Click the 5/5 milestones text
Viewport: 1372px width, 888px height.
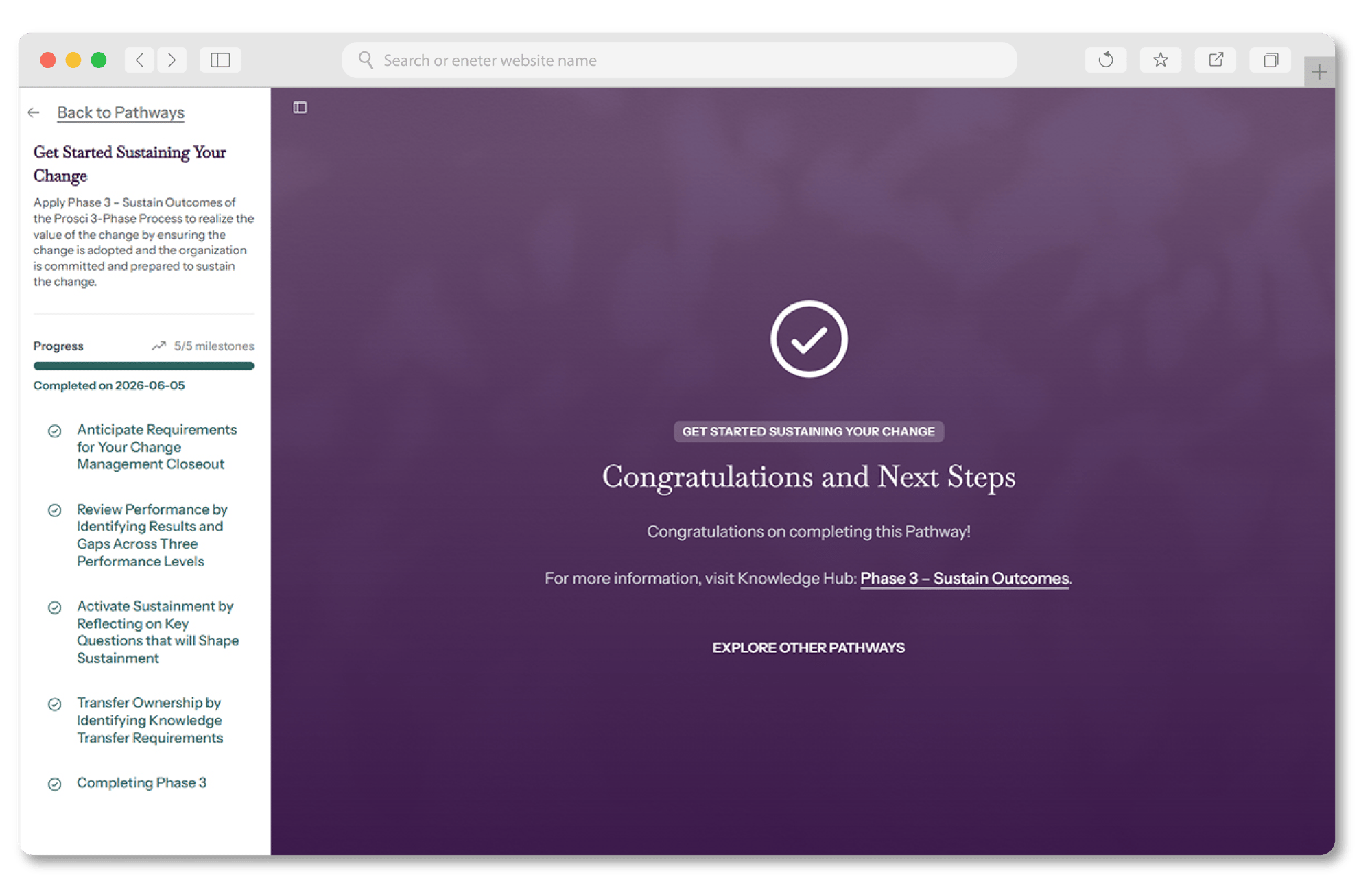(214, 346)
